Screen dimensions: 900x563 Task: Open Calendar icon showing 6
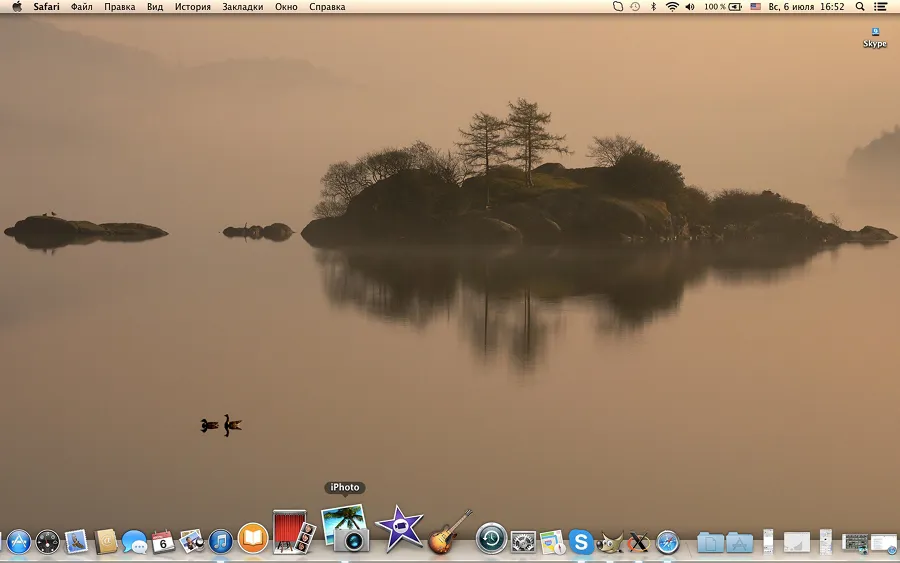pyautogui.click(x=163, y=541)
